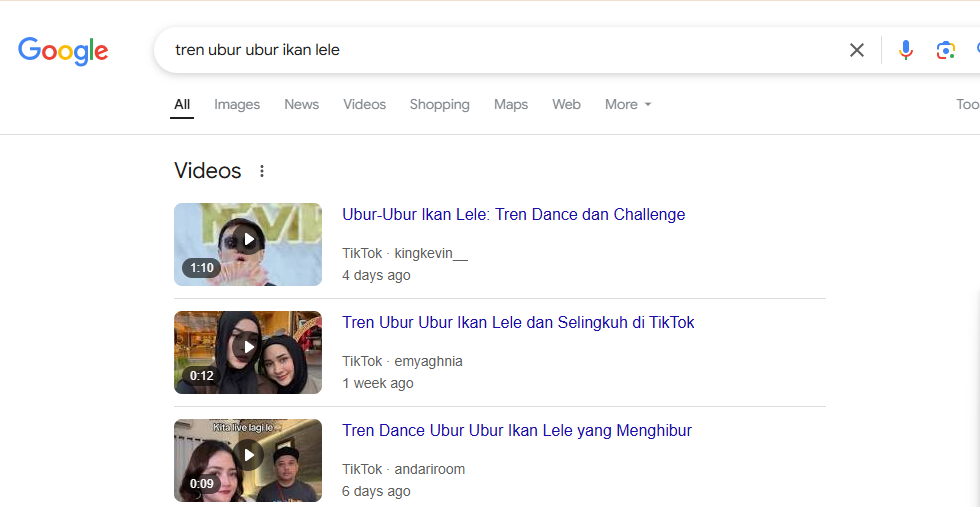Switch to Web tab
The height and width of the screenshot is (507, 980).
tap(566, 104)
